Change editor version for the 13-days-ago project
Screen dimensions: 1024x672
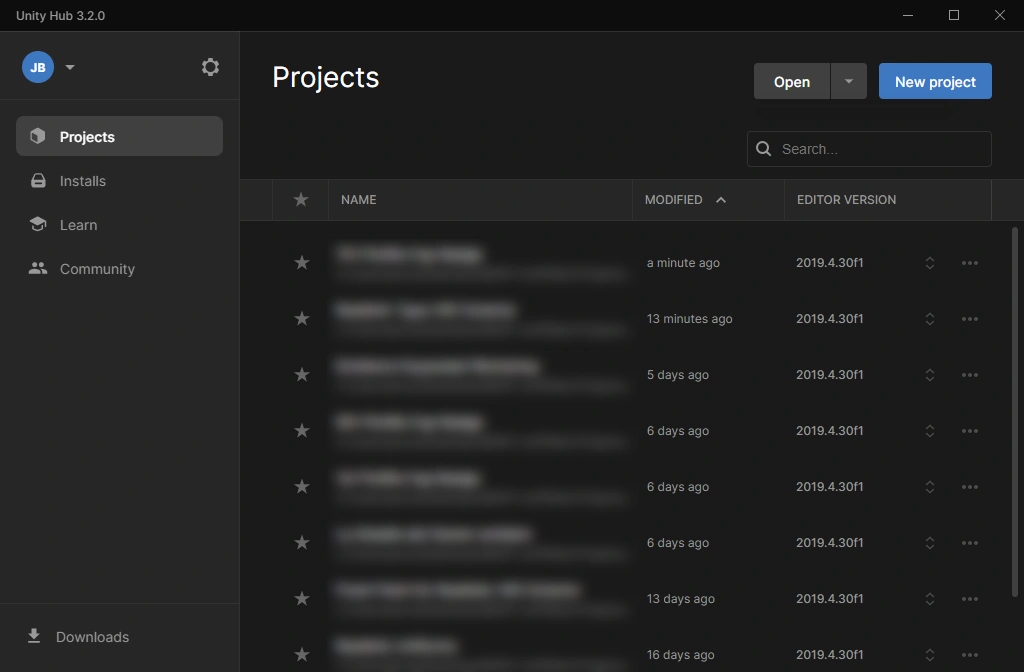[x=930, y=599]
